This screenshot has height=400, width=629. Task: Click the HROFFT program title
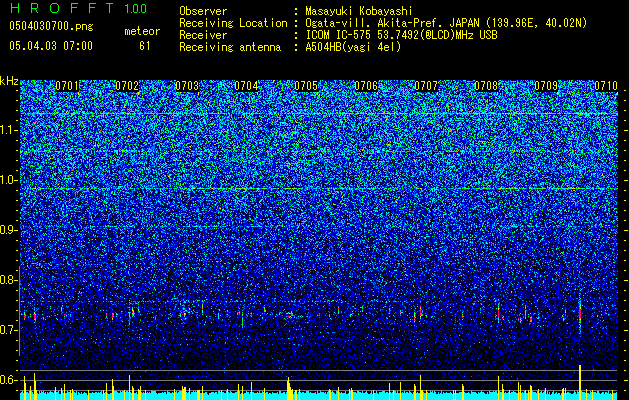[x=62, y=8]
